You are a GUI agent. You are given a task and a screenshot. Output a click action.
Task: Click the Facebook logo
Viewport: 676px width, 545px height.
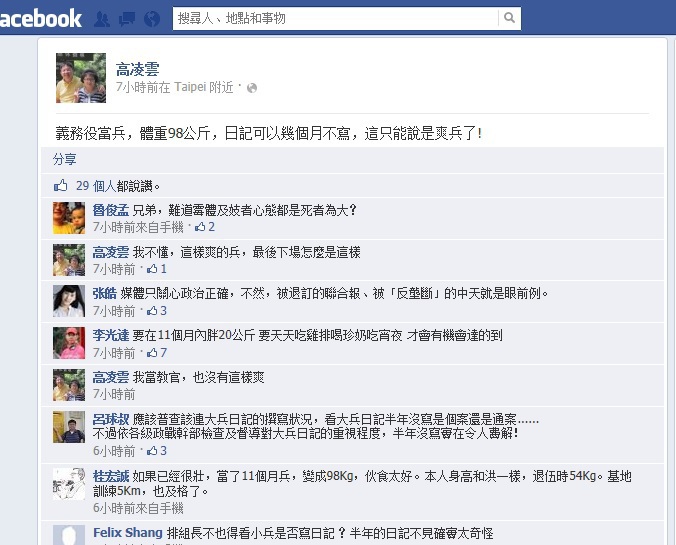click(x=41, y=18)
